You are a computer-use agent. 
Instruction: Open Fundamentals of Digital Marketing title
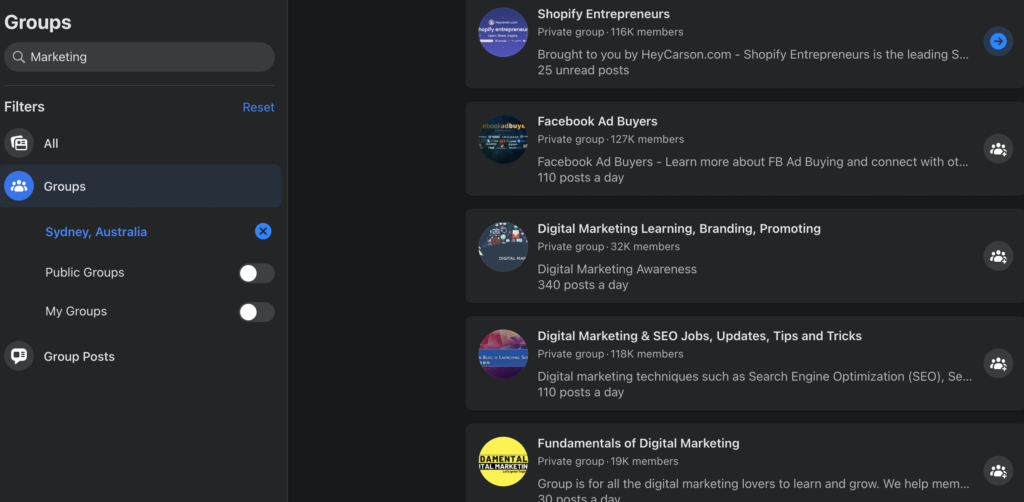[x=639, y=443]
